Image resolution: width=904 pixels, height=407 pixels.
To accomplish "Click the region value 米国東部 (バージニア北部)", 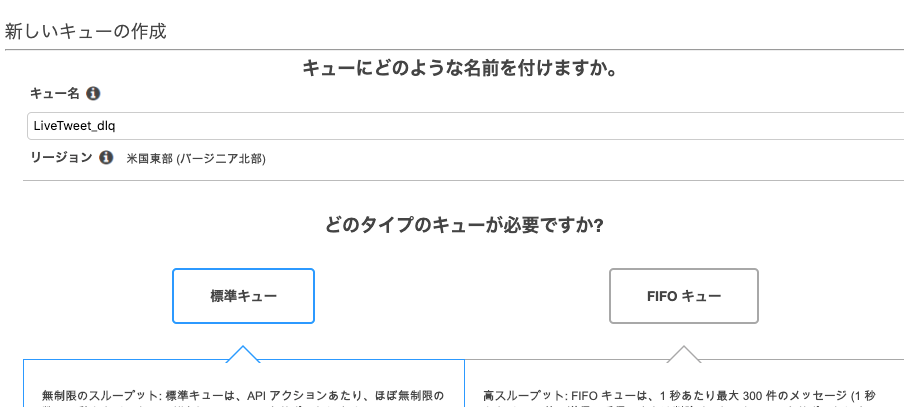I will point(196,159).
